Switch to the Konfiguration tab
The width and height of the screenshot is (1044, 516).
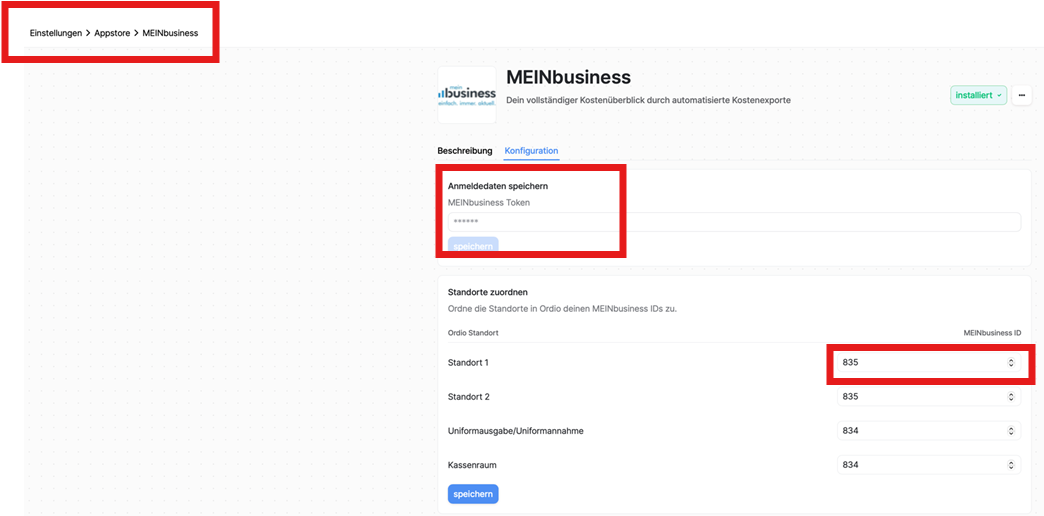point(531,150)
